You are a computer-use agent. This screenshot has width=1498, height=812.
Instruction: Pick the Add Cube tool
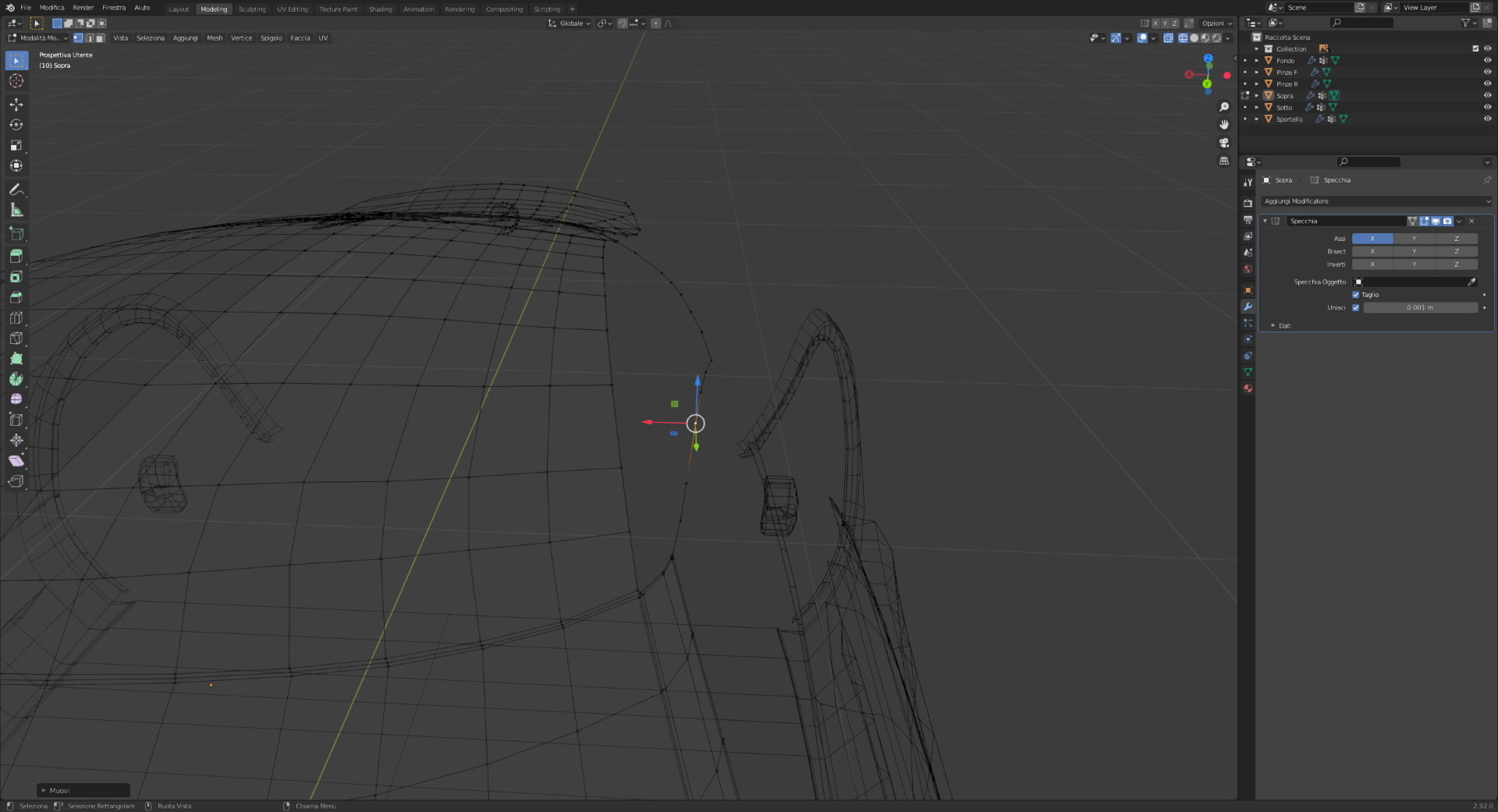(x=16, y=233)
